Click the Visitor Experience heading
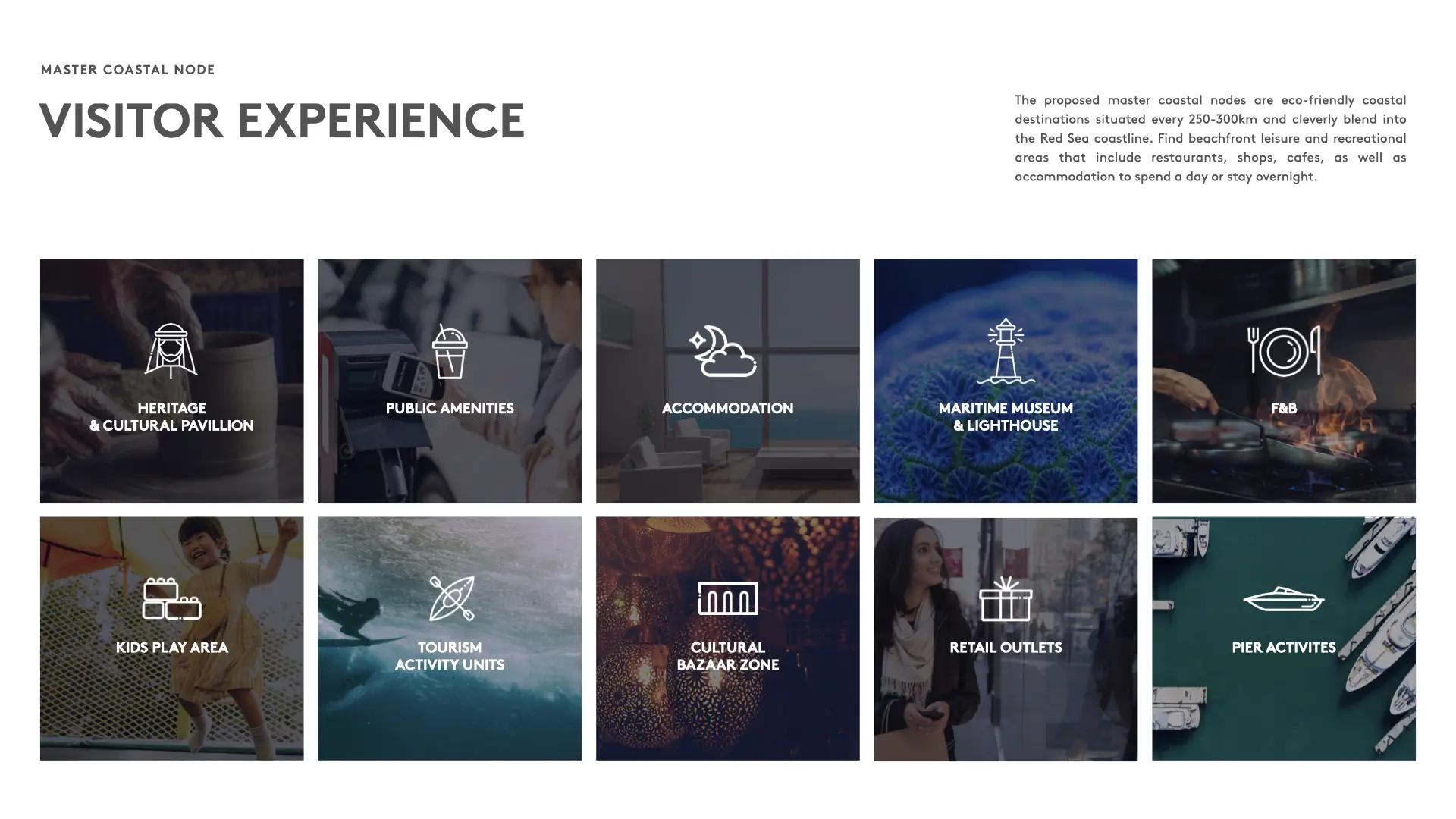The height and width of the screenshot is (819, 1456). coord(282,121)
